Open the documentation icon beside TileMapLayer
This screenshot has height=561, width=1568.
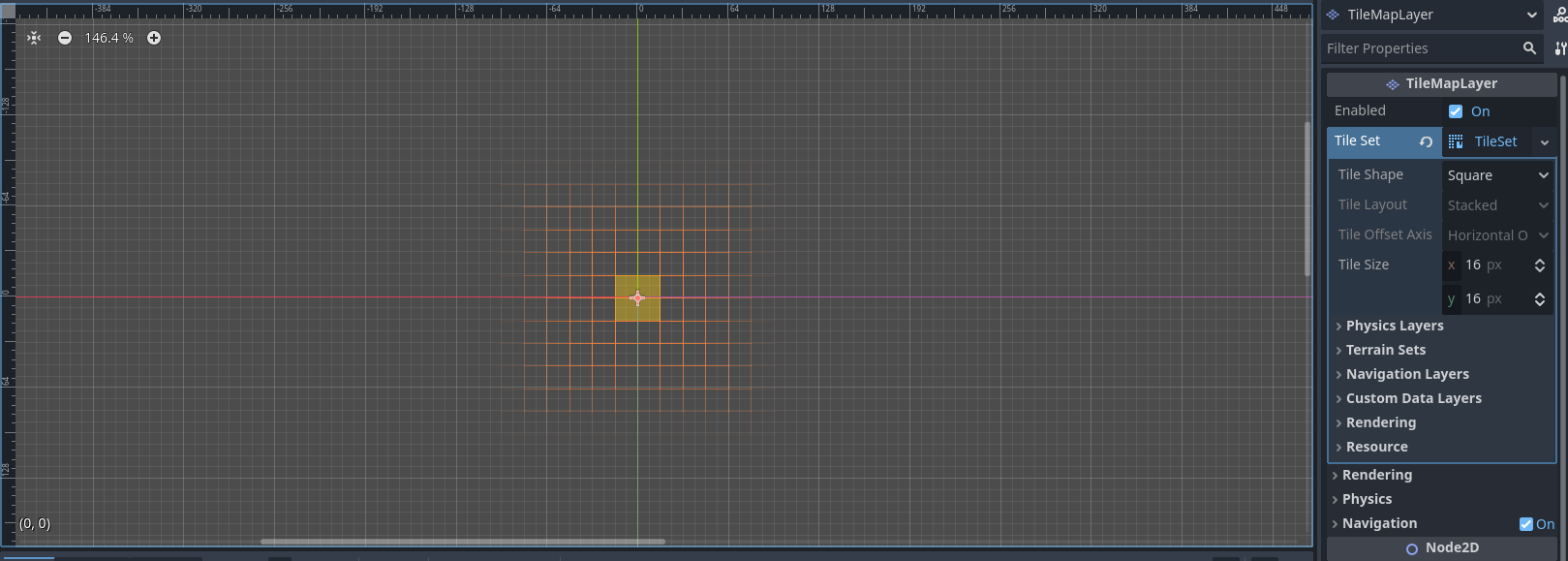1560,15
